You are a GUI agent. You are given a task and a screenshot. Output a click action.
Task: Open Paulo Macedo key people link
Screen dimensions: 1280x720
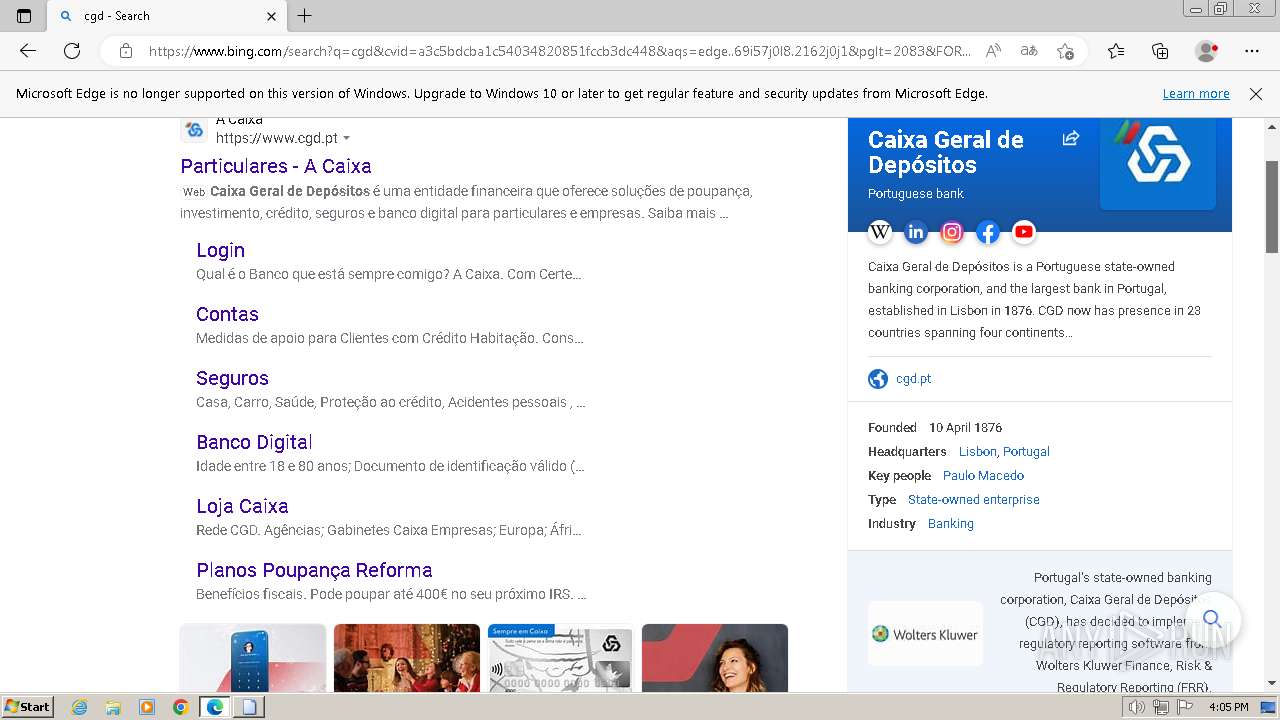point(983,476)
